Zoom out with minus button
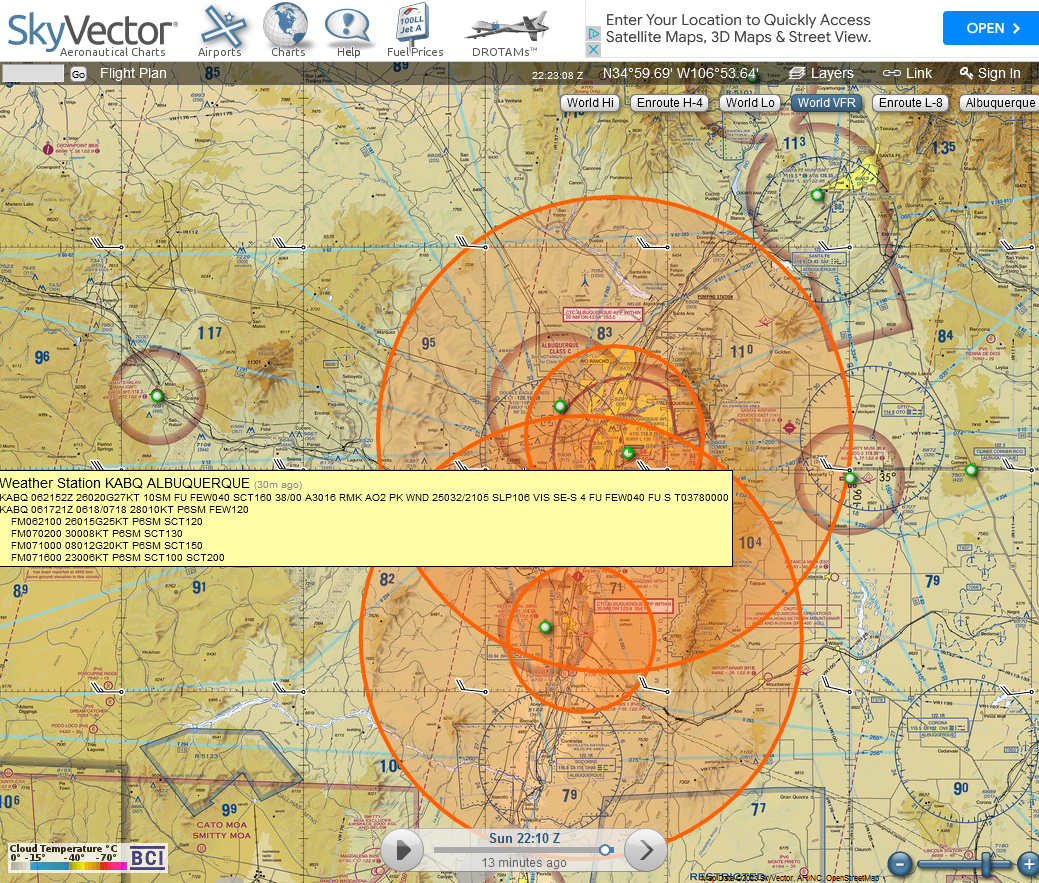The height and width of the screenshot is (883, 1039). [900, 864]
